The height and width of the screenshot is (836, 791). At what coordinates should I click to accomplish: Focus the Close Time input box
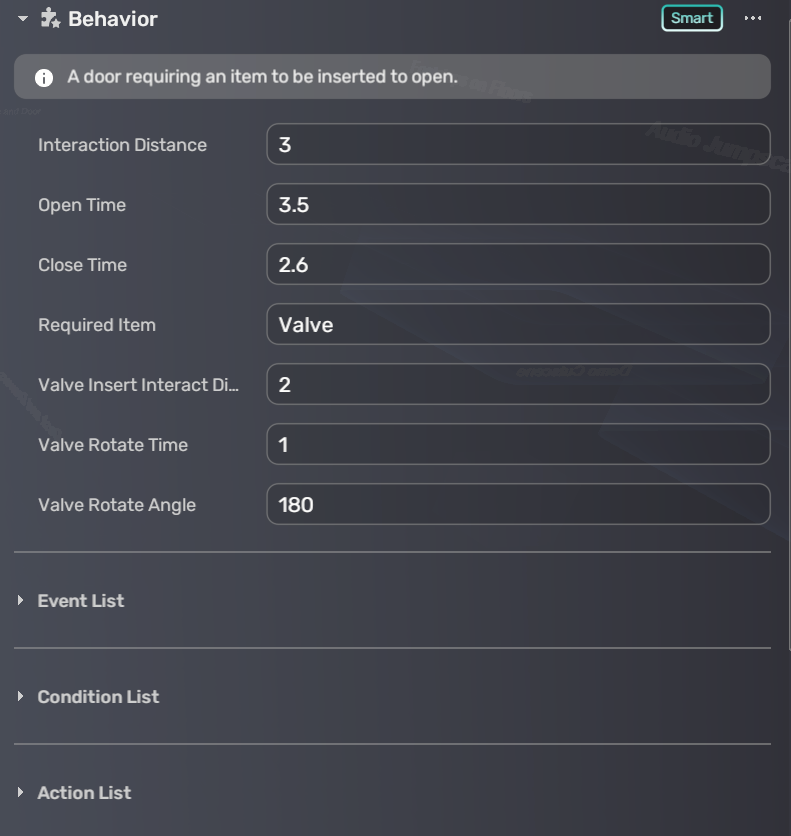pos(518,265)
